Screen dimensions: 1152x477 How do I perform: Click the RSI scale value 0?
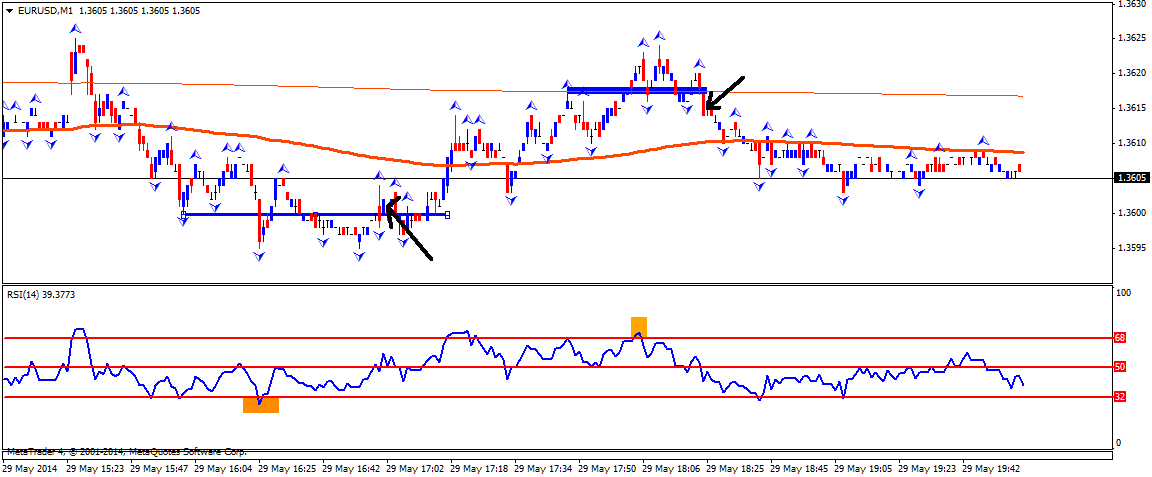click(1119, 442)
